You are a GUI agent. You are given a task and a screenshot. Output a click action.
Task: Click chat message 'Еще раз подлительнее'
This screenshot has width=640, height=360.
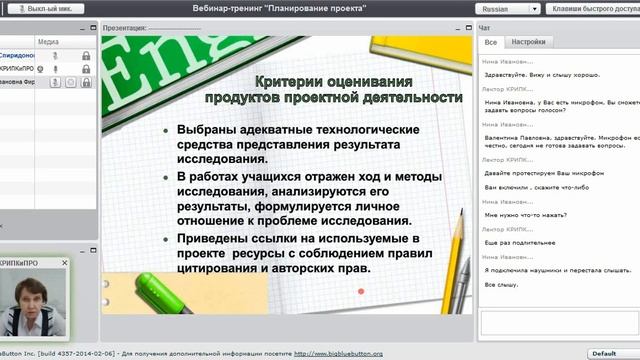tap(520, 243)
